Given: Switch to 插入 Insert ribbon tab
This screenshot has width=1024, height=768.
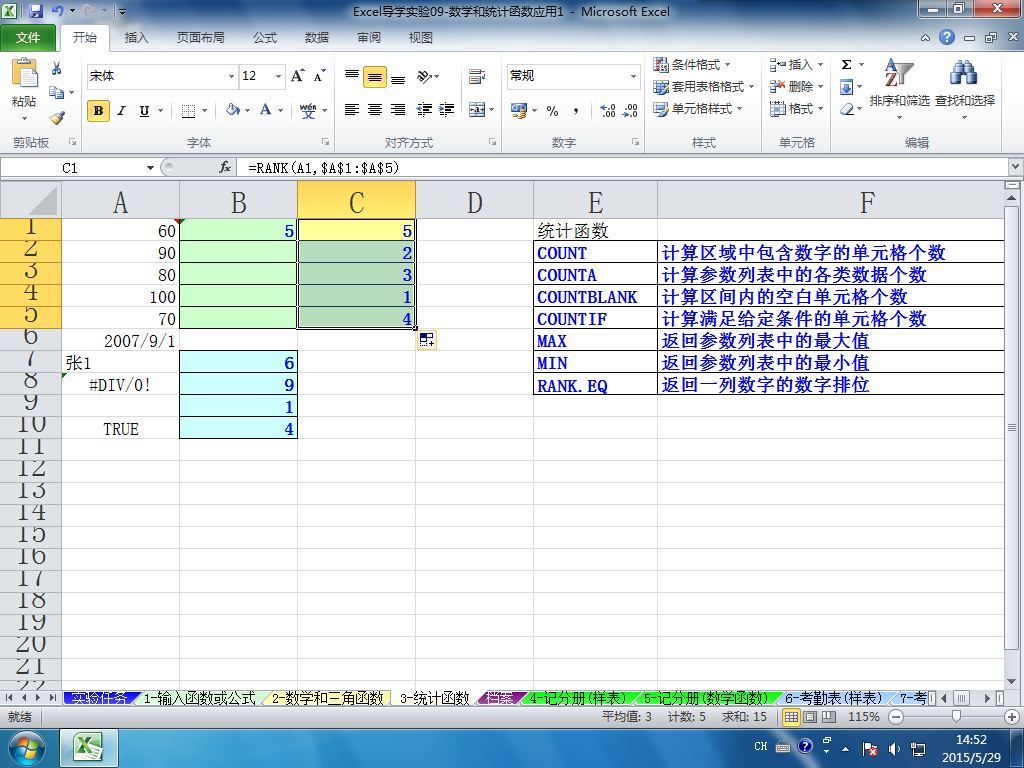Looking at the screenshot, I should pyautogui.click(x=136, y=38).
